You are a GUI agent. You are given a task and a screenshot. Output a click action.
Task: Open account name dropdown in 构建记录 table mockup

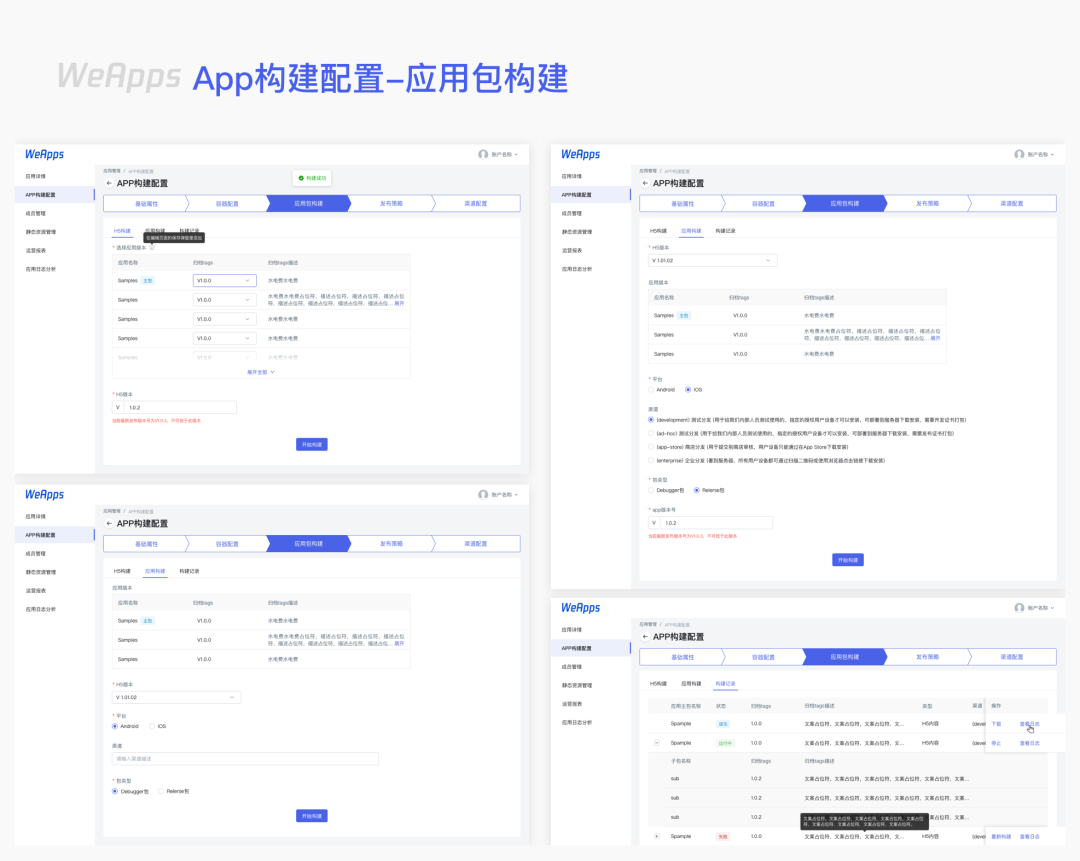1040,608
